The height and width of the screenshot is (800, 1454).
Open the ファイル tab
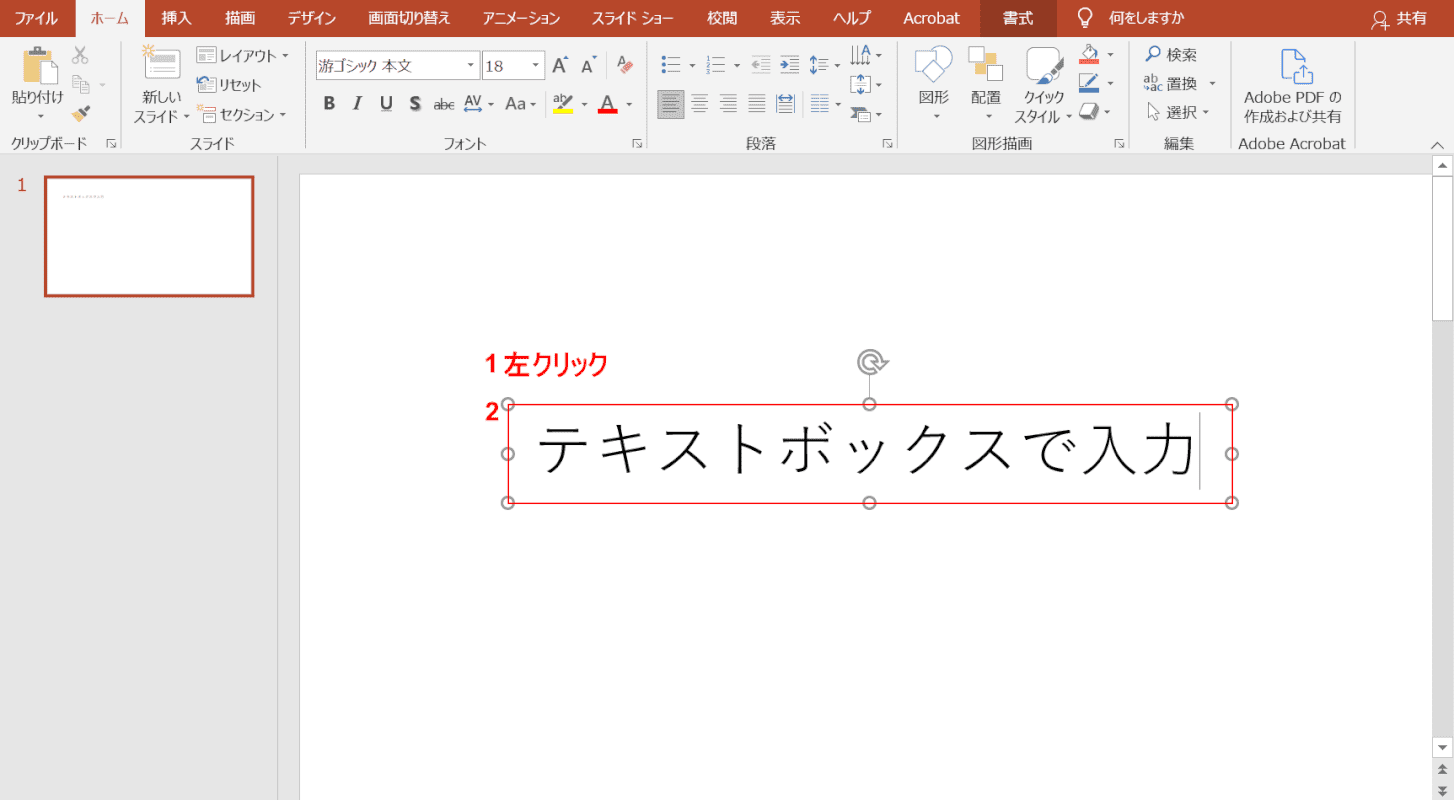click(x=36, y=18)
